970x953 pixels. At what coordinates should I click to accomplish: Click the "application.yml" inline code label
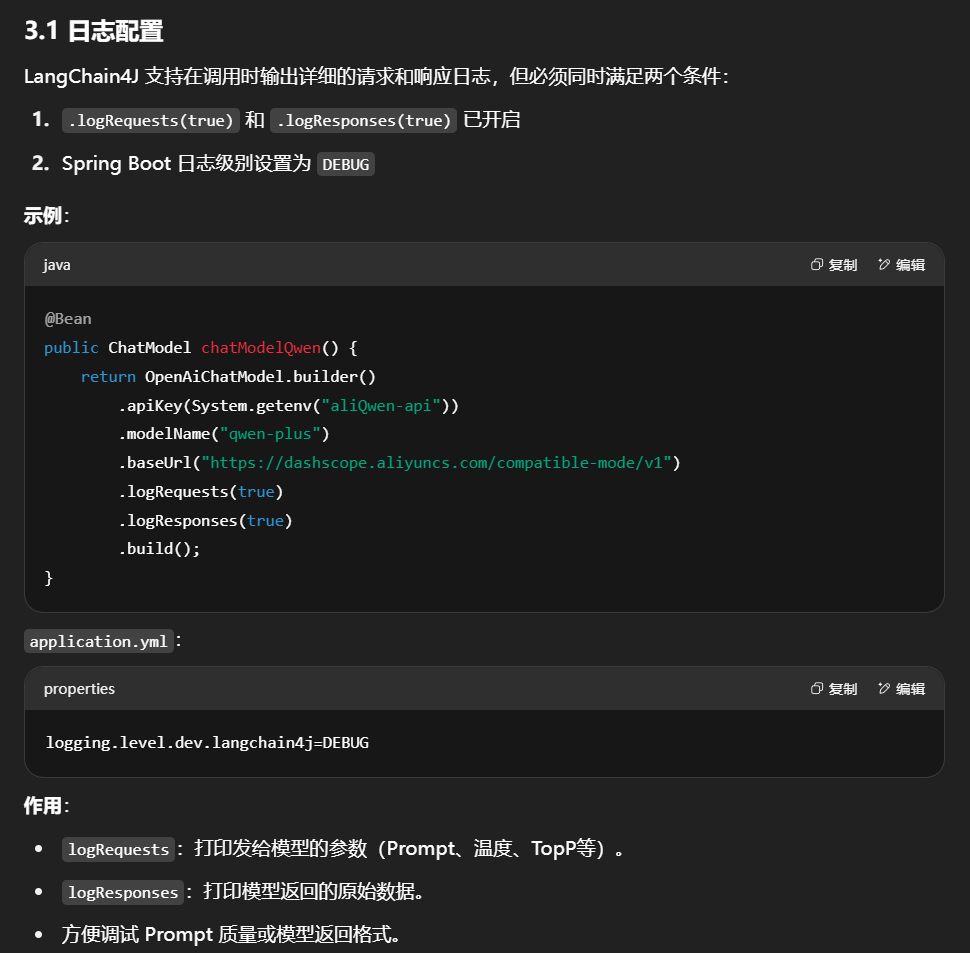(x=99, y=642)
